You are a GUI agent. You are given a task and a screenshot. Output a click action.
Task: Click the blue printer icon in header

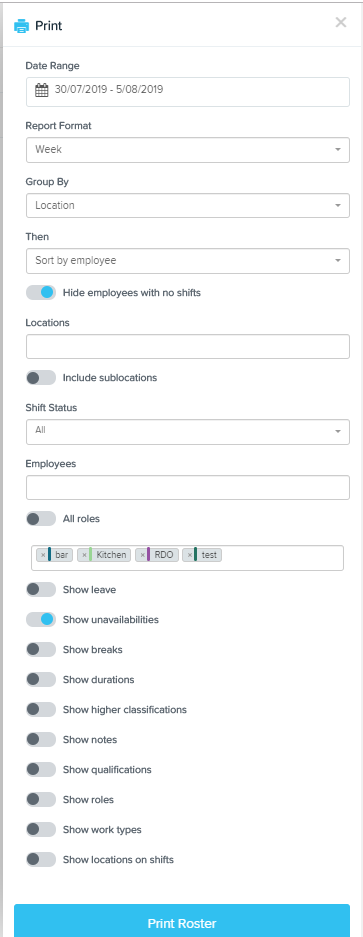click(22, 26)
